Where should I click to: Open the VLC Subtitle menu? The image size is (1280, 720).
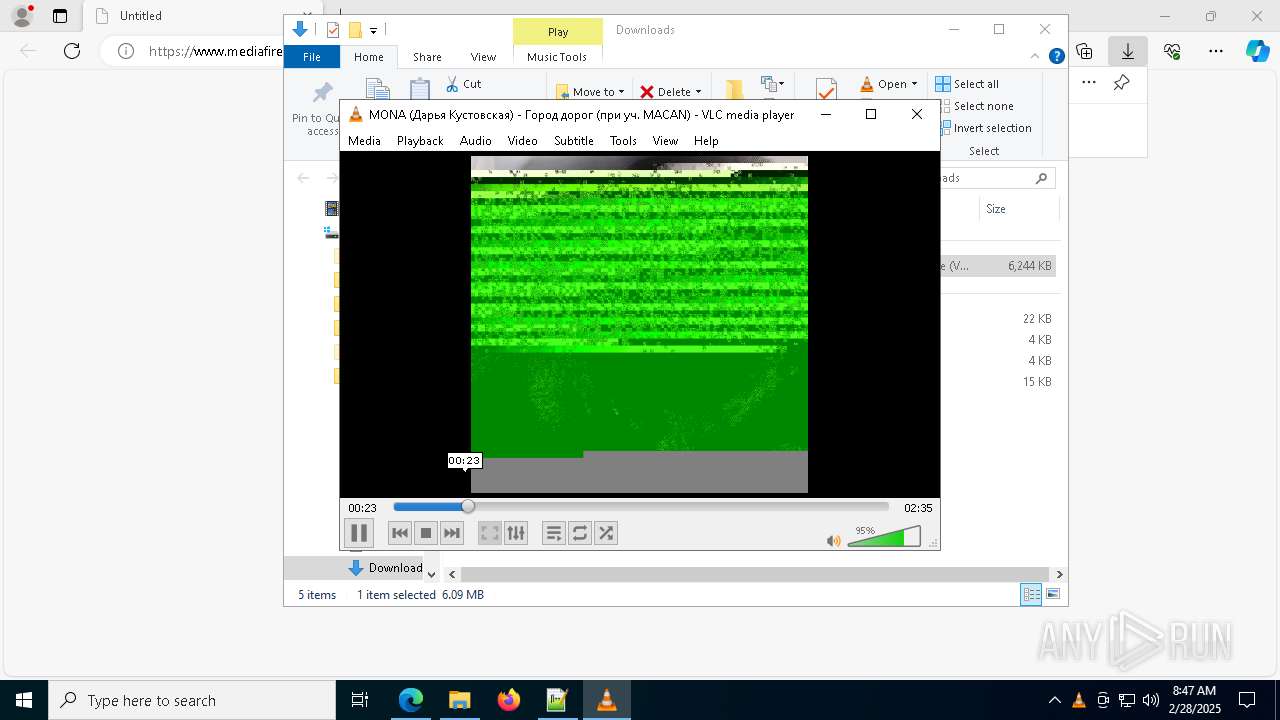pyautogui.click(x=574, y=141)
